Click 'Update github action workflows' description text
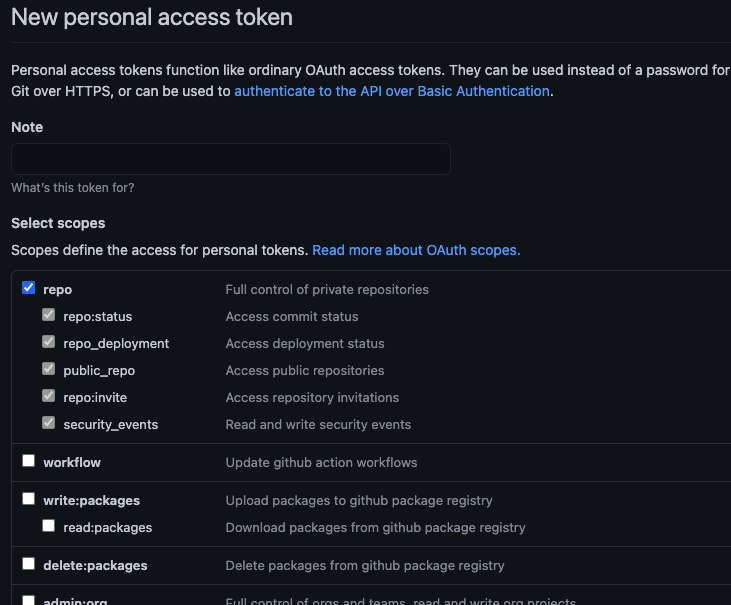Image resolution: width=731 pixels, height=605 pixels. click(321, 462)
